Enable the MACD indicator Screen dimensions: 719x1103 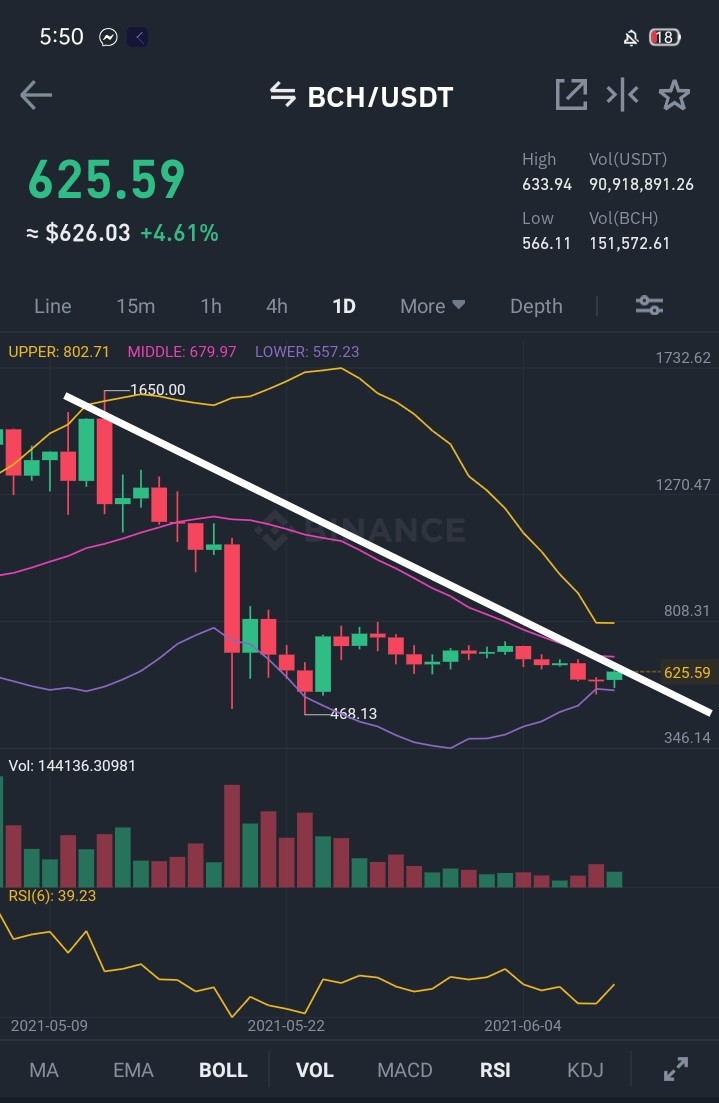pos(405,1070)
